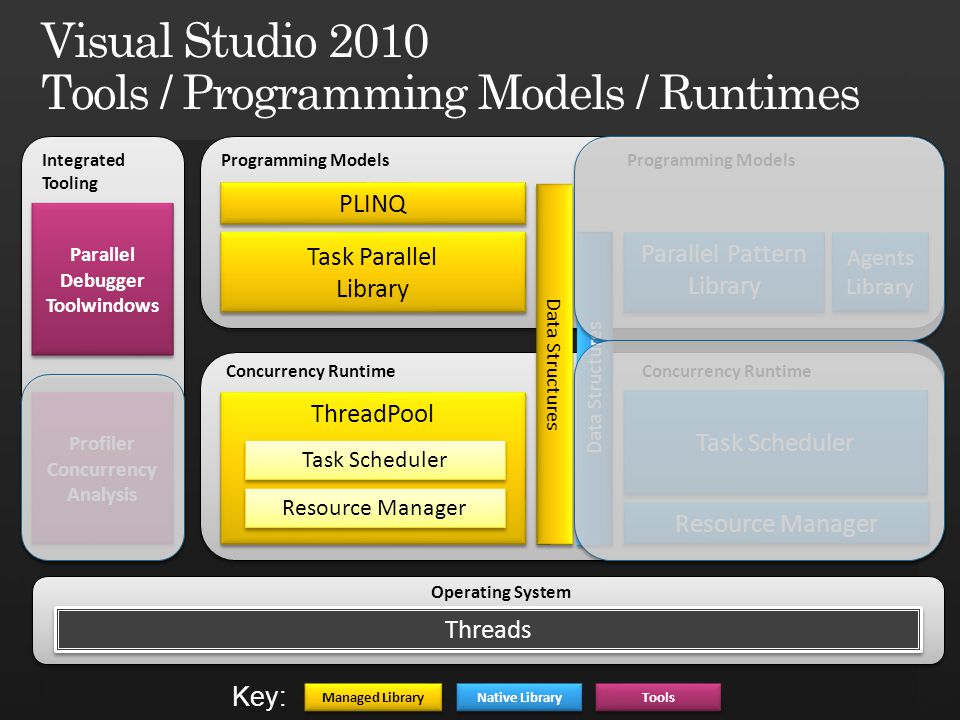This screenshot has height=720, width=960.
Task: Click the faded Parallel Pattern Library box
Action: point(724,271)
